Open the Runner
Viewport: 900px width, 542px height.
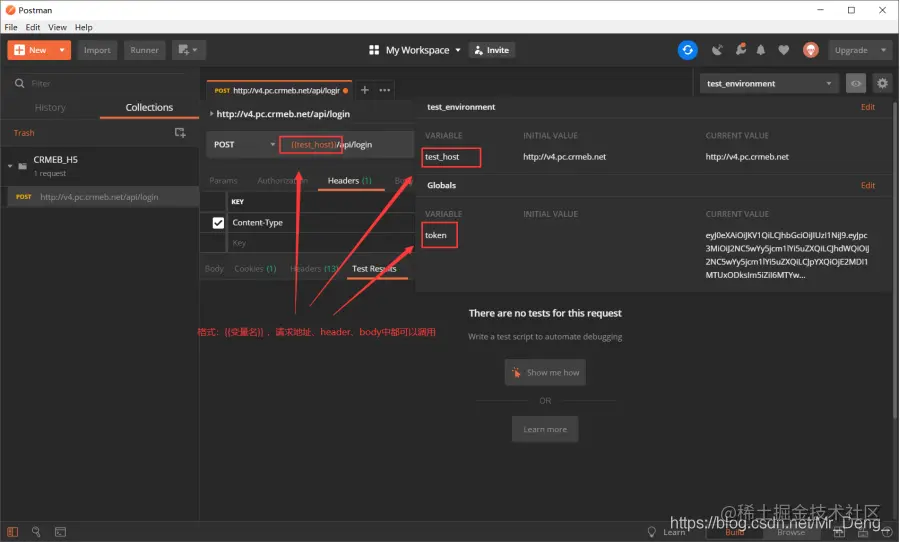(x=144, y=50)
